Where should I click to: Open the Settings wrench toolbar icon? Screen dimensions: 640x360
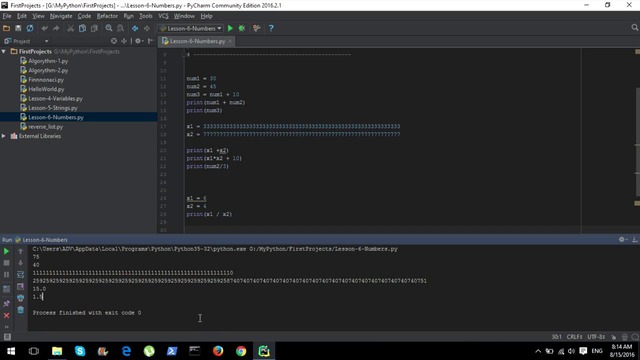click(x=257, y=28)
